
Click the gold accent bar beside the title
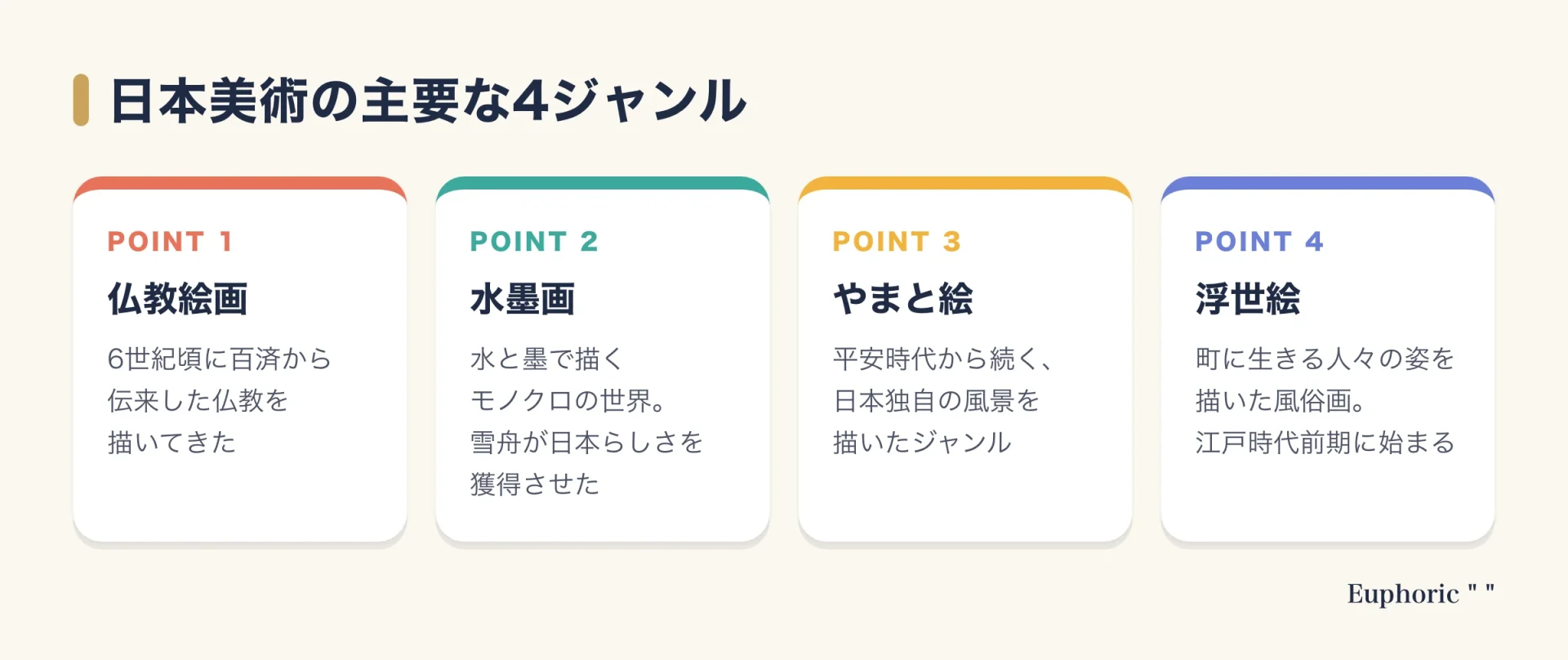click(81, 100)
